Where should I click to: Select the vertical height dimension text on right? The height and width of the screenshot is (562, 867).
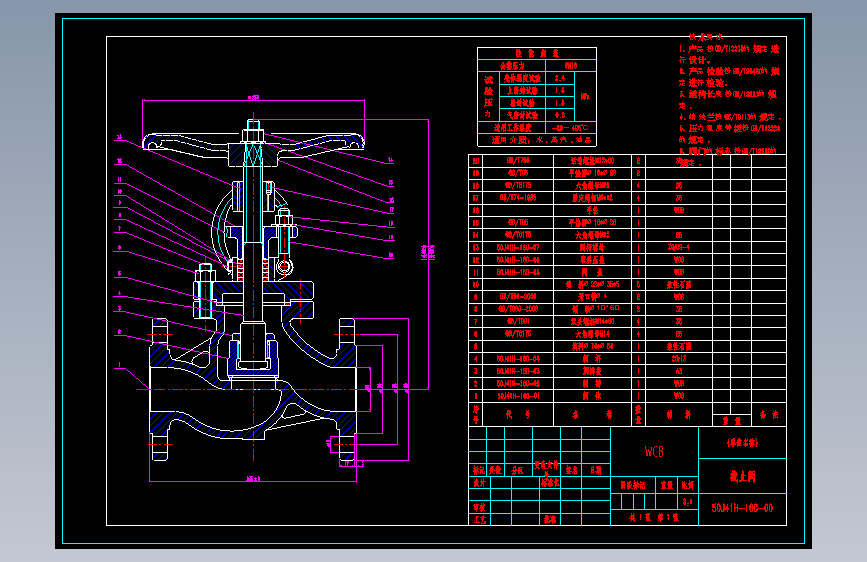(x=428, y=253)
